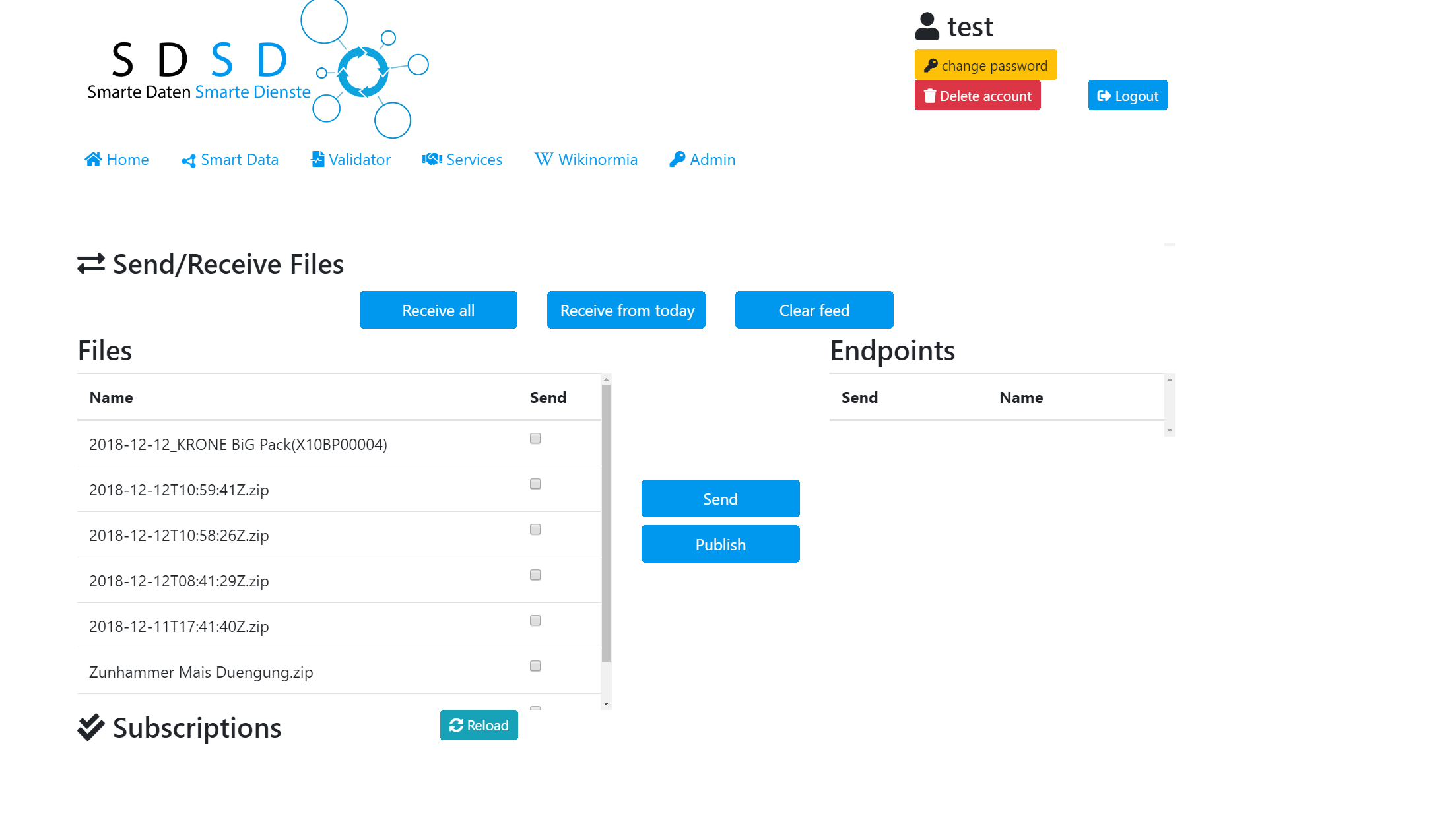Select checkbox for 2018-12-12T10:59:41Z.zip
This screenshot has height=822, width=1456.
(x=535, y=484)
